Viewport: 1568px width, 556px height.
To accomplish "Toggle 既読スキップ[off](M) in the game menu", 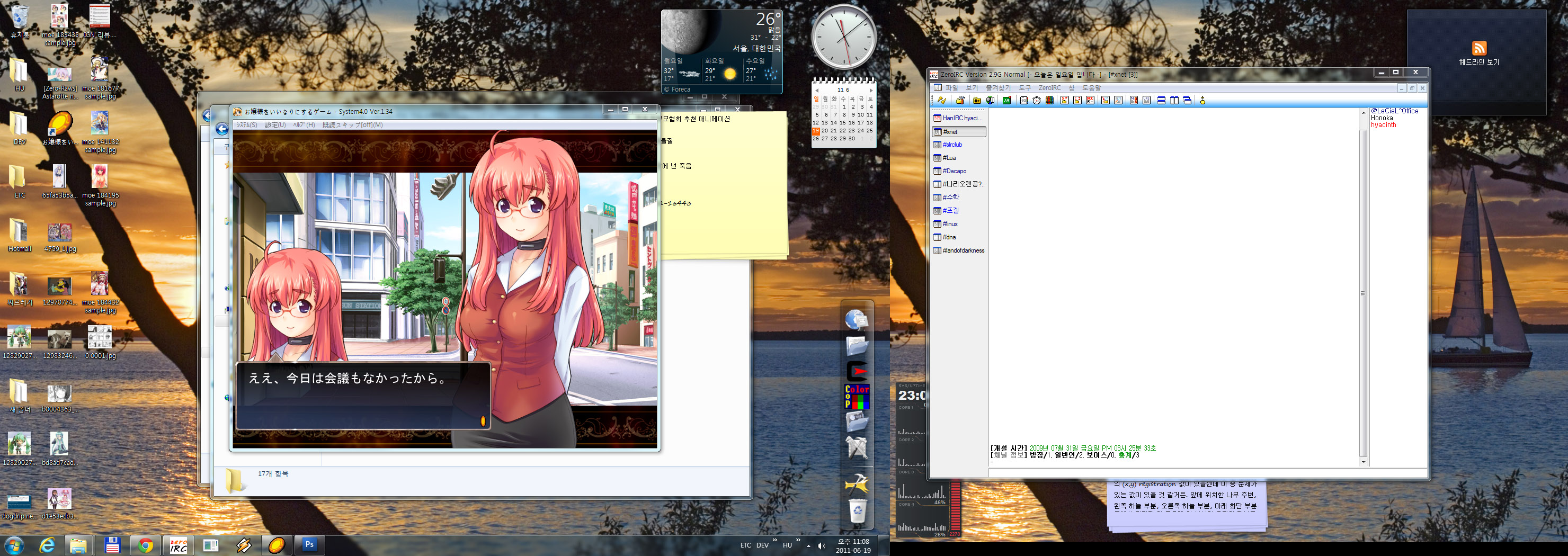I will pyautogui.click(x=352, y=125).
